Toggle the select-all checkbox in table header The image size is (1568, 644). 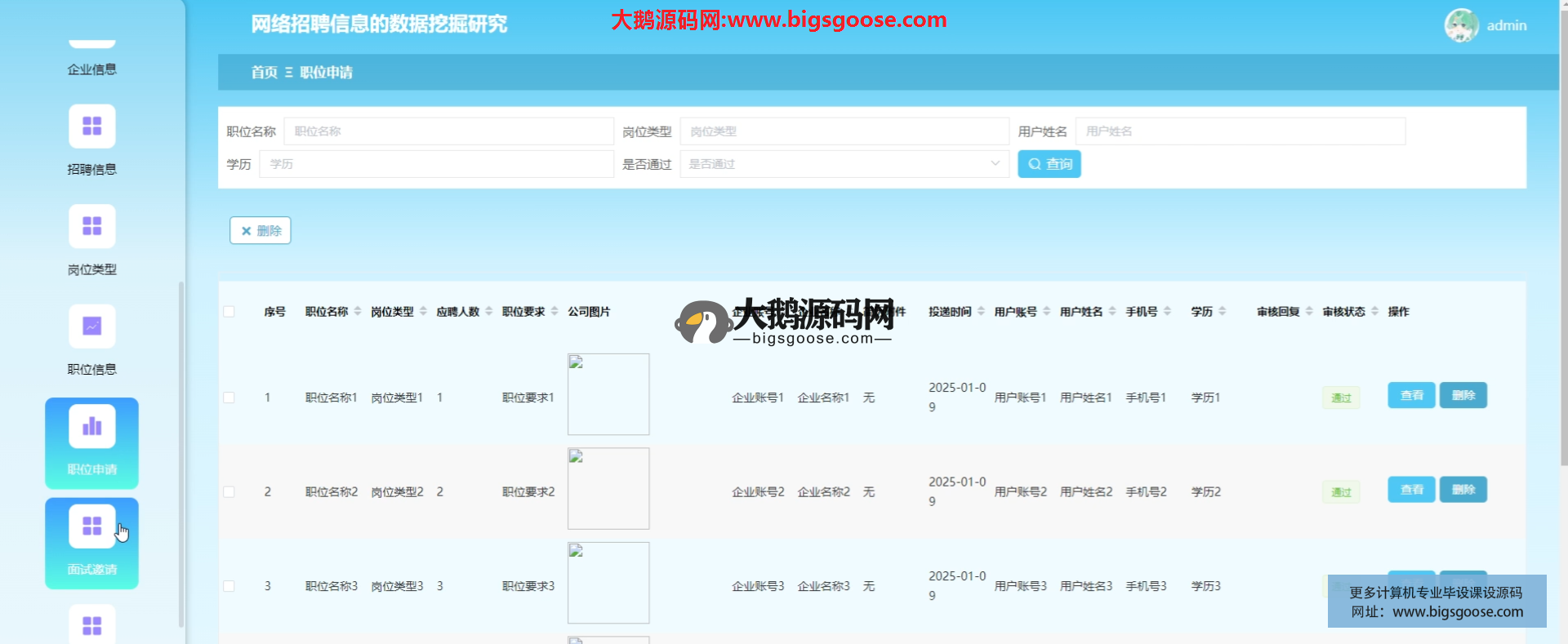click(229, 312)
